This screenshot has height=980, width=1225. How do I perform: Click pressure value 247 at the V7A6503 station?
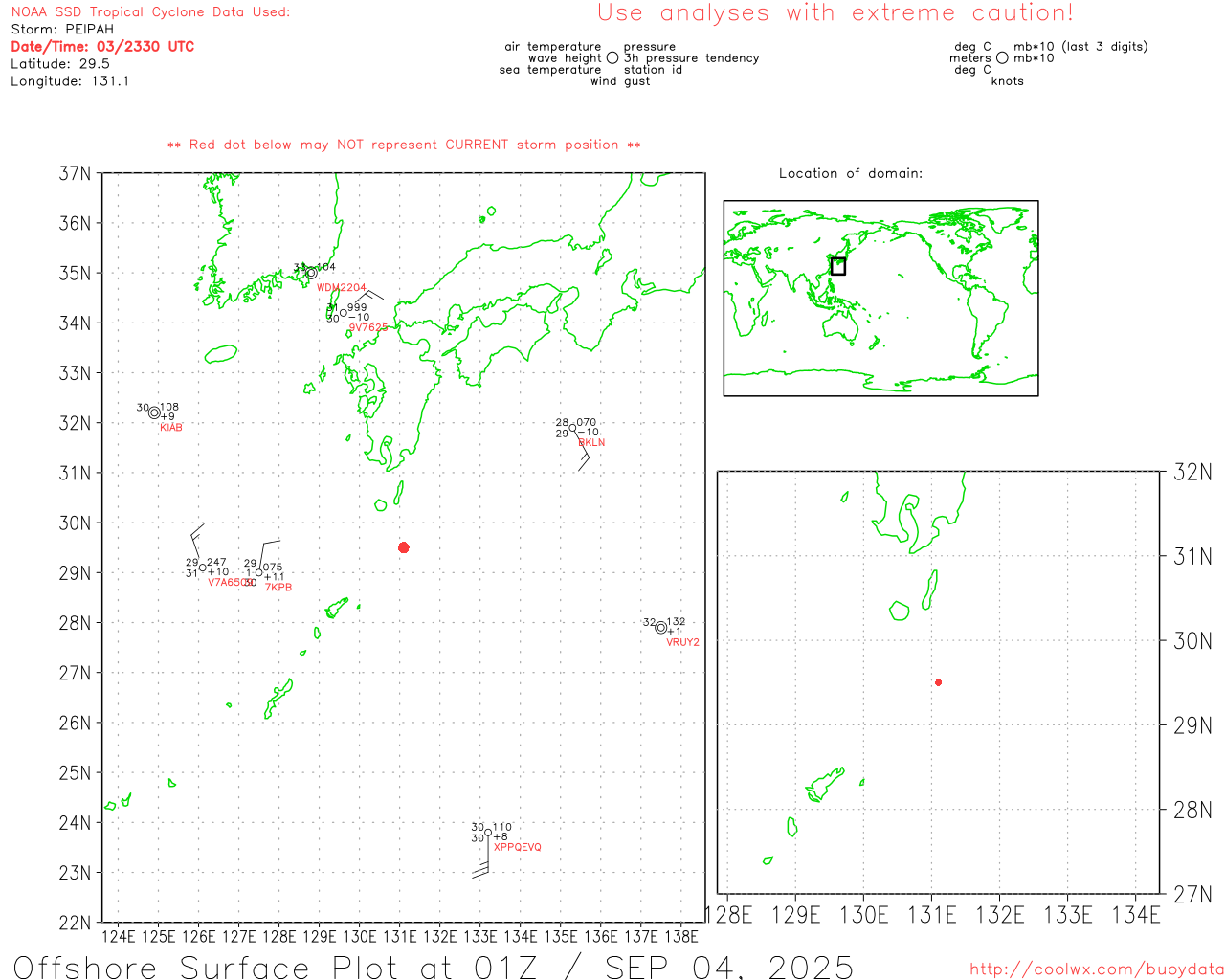pos(217,563)
